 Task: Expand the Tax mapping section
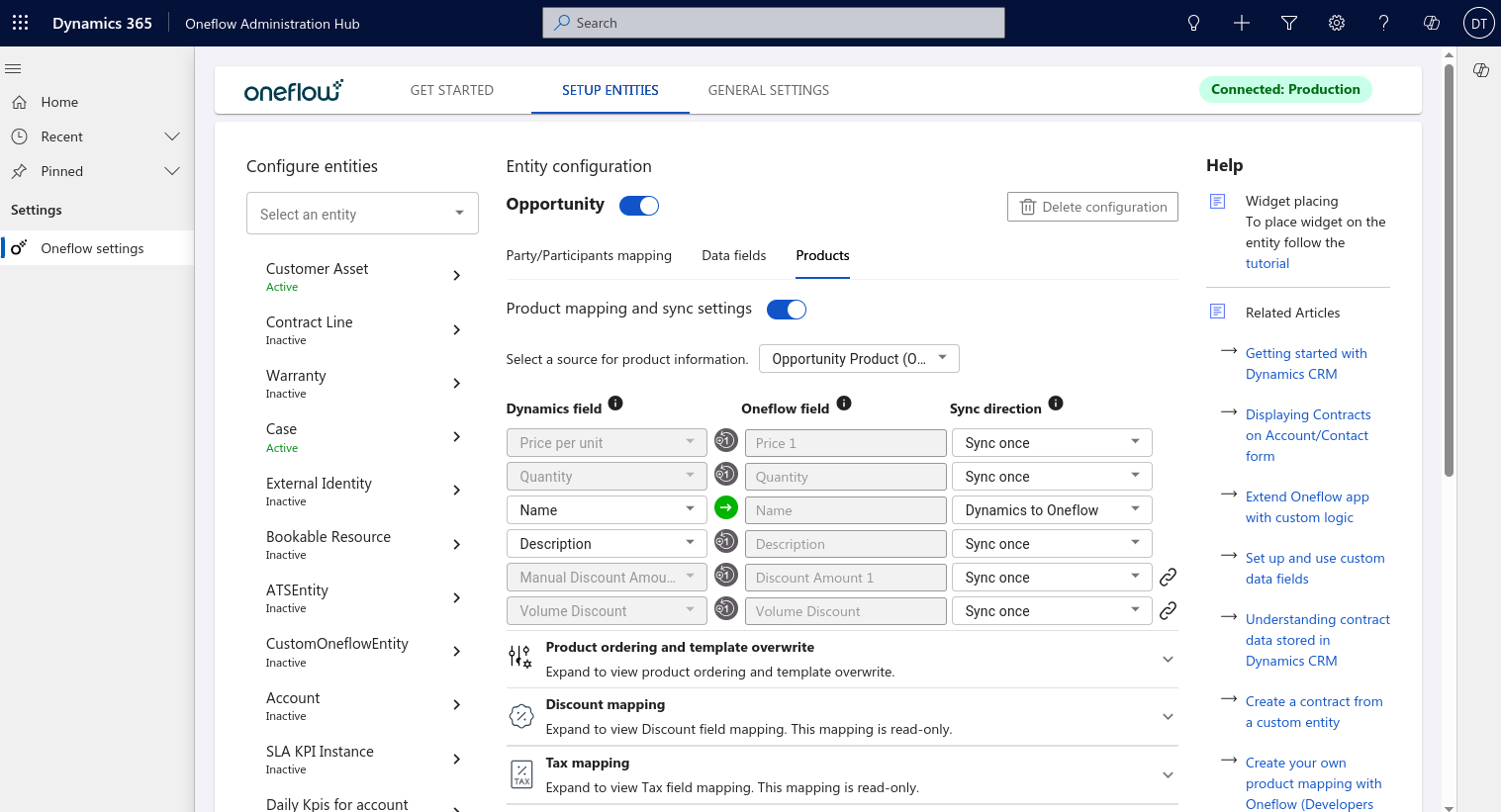842,775
